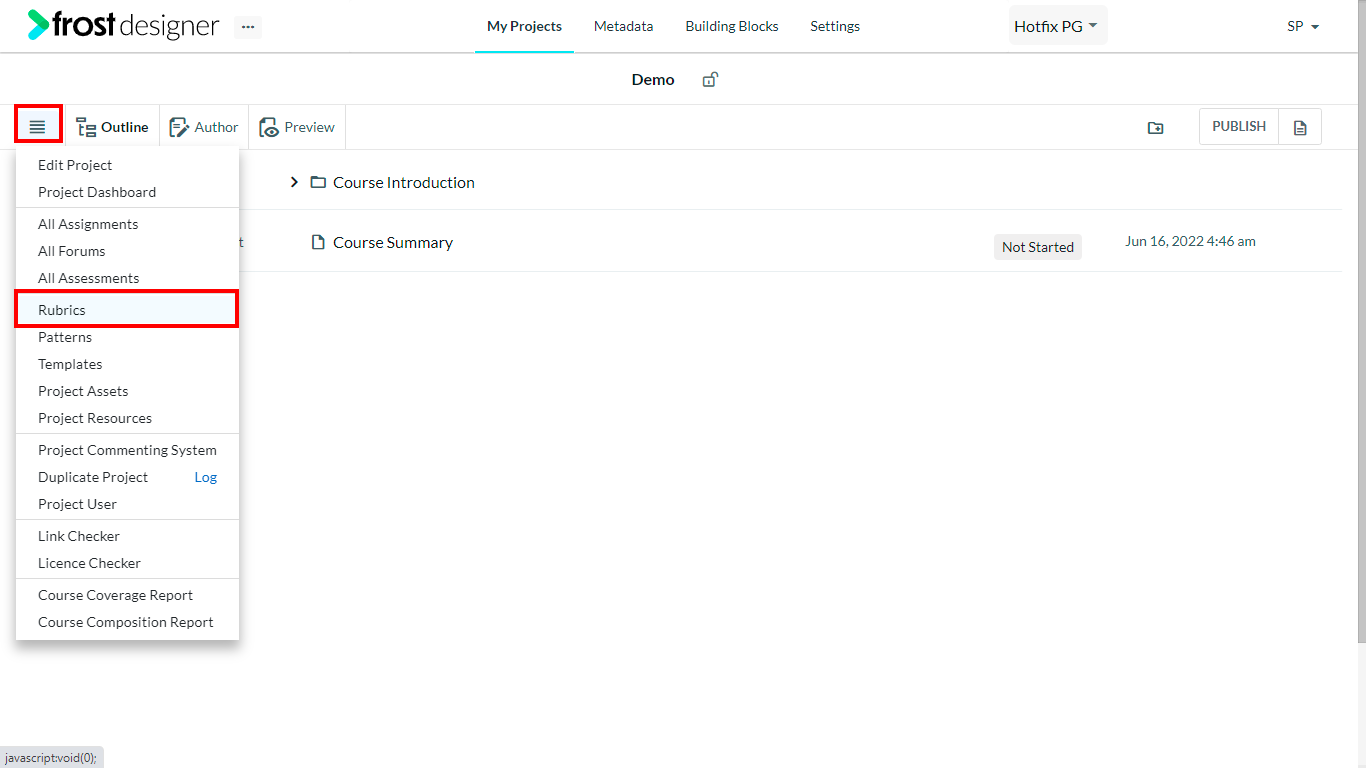This screenshot has width=1366, height=768.
Task: Open the SP user account dropdown
Action: click(x=1303, y=26)
